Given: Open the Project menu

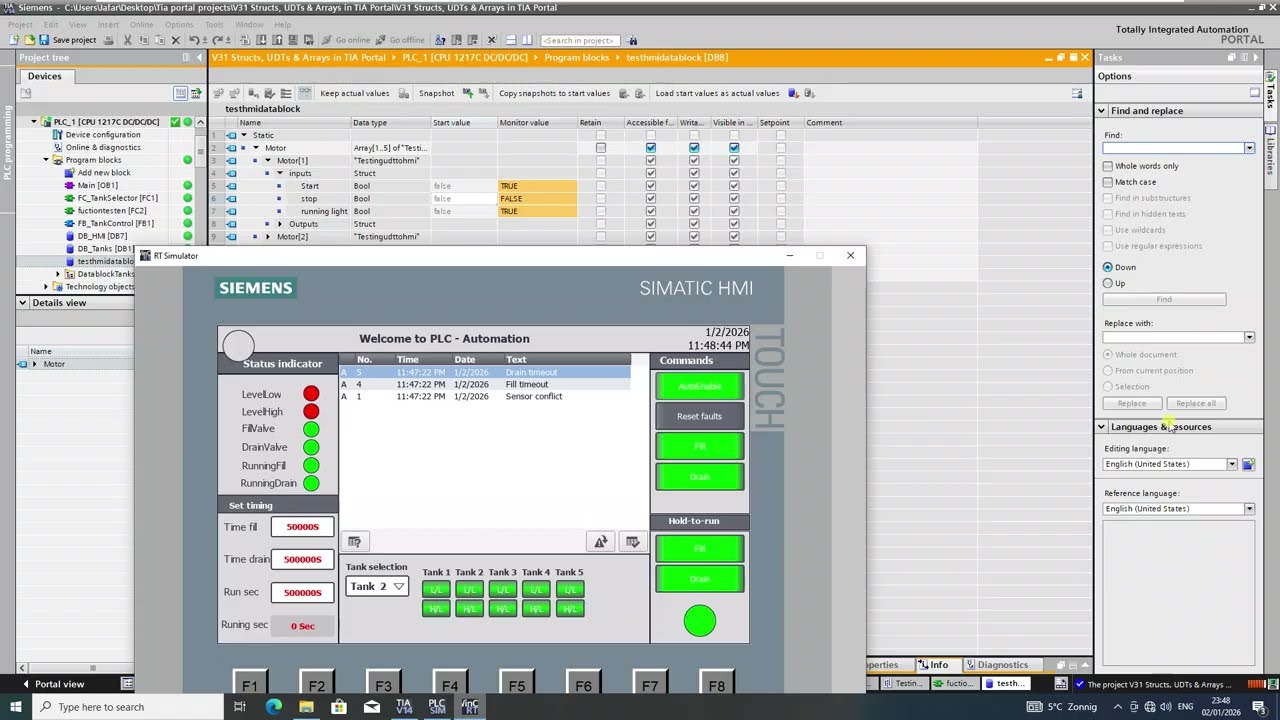Looking at the screenshot, I should click(x=20, y=24).
